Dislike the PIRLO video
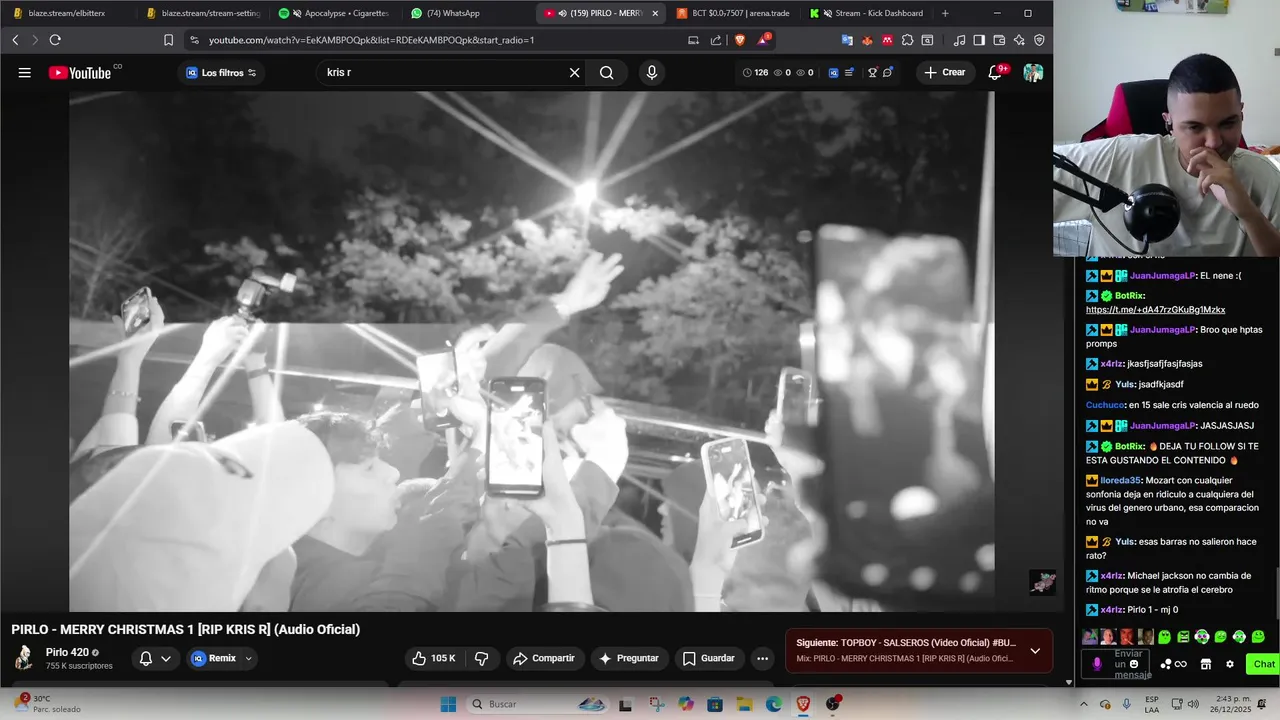The height and width of the screenshot is (720, 1280). pos(481,658)
